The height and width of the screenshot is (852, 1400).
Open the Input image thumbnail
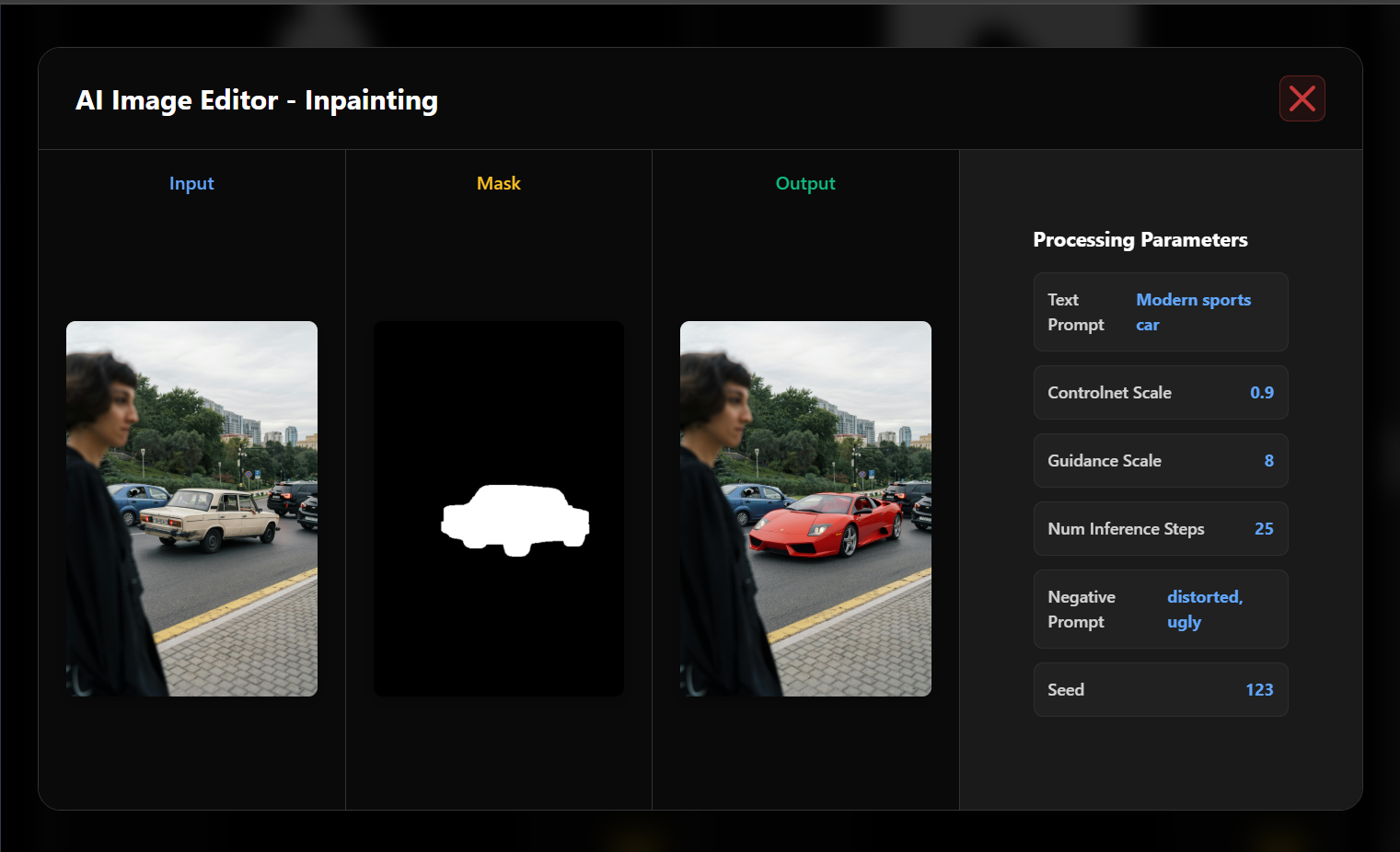191,509
